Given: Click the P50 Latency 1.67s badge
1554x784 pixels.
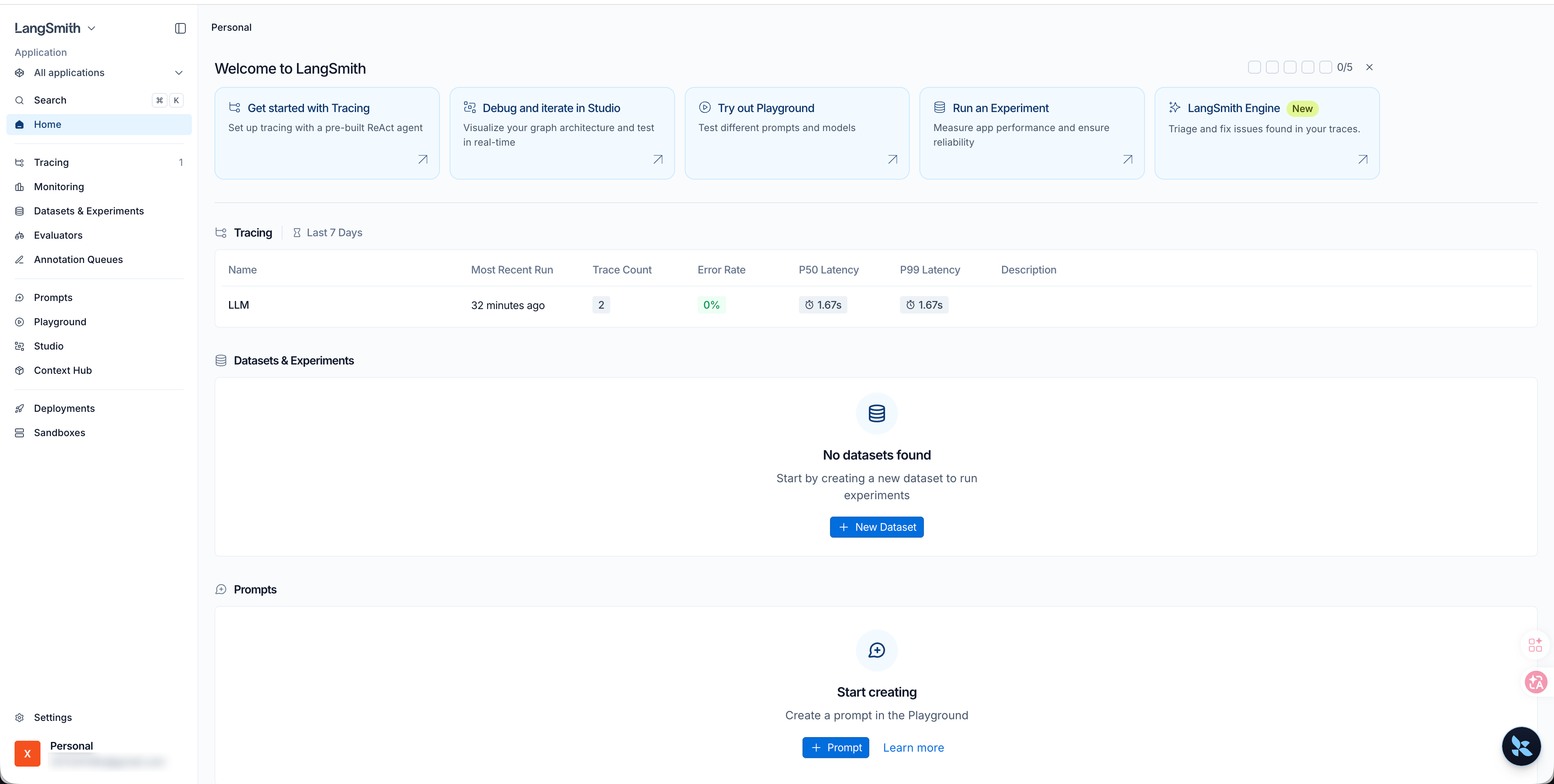Looking at the screenshot, I should click(823, 305).
